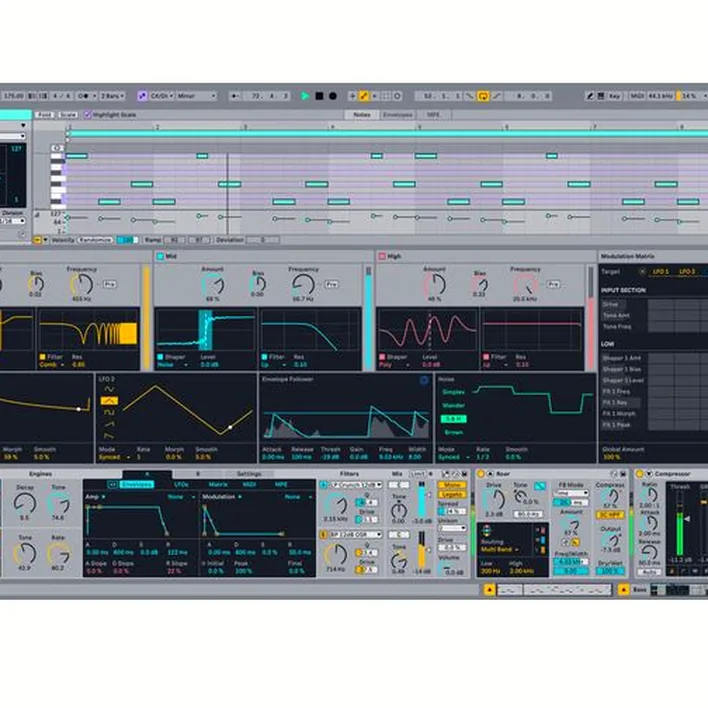Adjust the High Frequency knob
Viewport: 708px width, 708px height.
pos(525,284)
